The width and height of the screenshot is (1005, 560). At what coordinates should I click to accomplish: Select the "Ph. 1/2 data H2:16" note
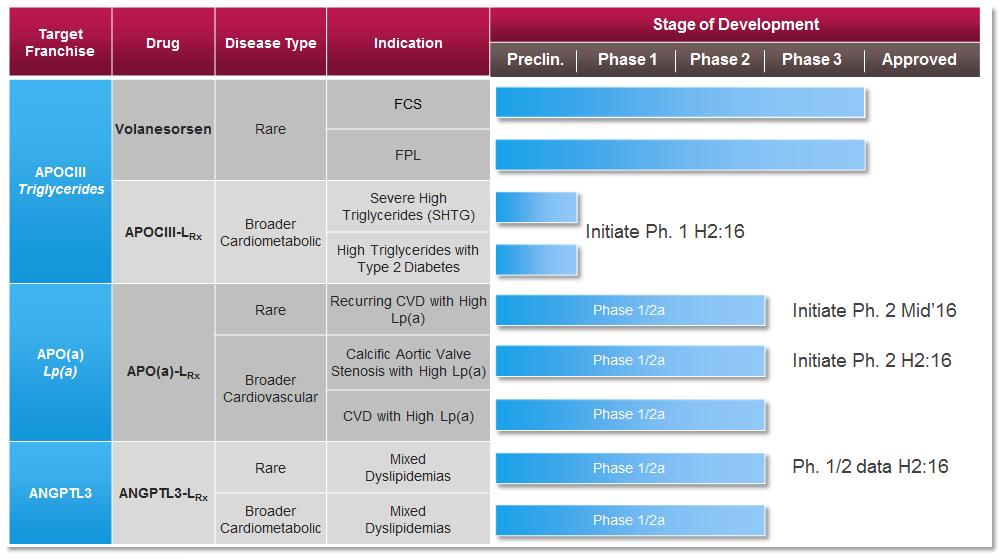(x=870, y=466)
